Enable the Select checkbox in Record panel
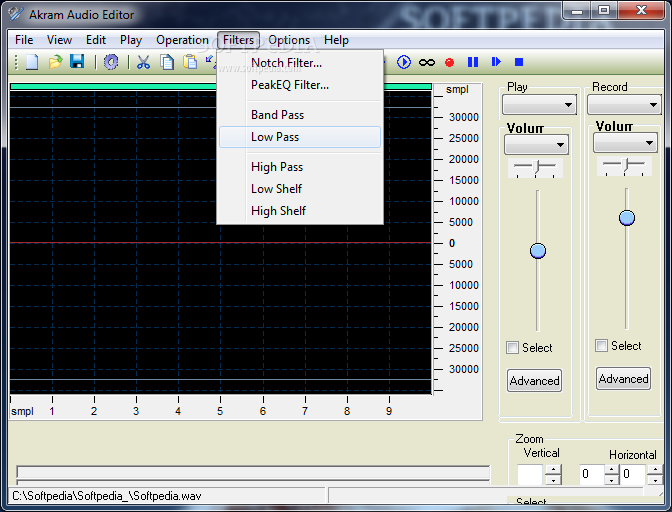The image size is (672, 512). pyautogui.click(x=601, y=345)
